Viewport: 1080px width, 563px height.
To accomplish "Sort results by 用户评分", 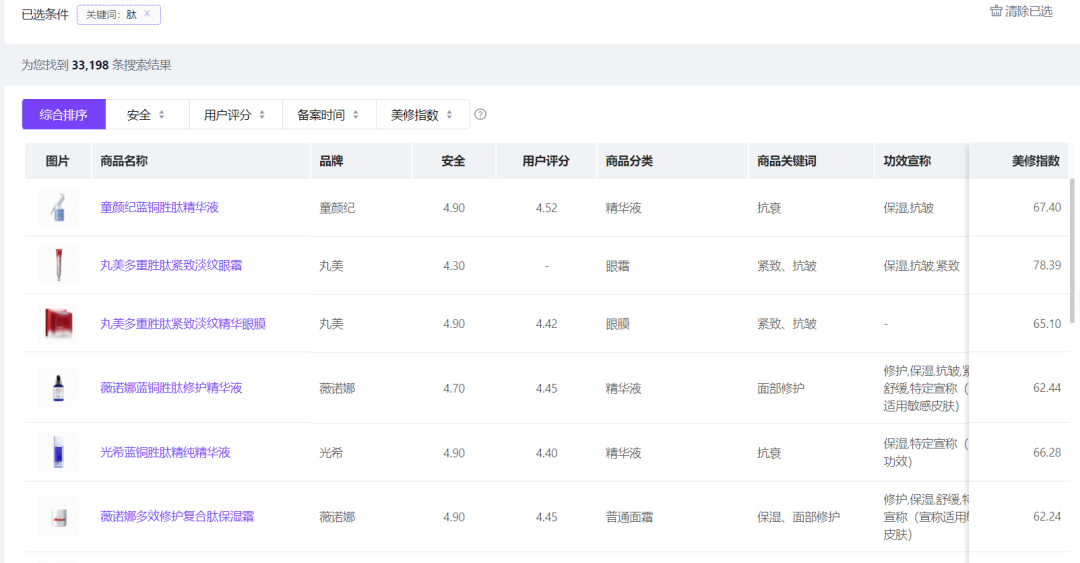I will click(x=235, y=115).
